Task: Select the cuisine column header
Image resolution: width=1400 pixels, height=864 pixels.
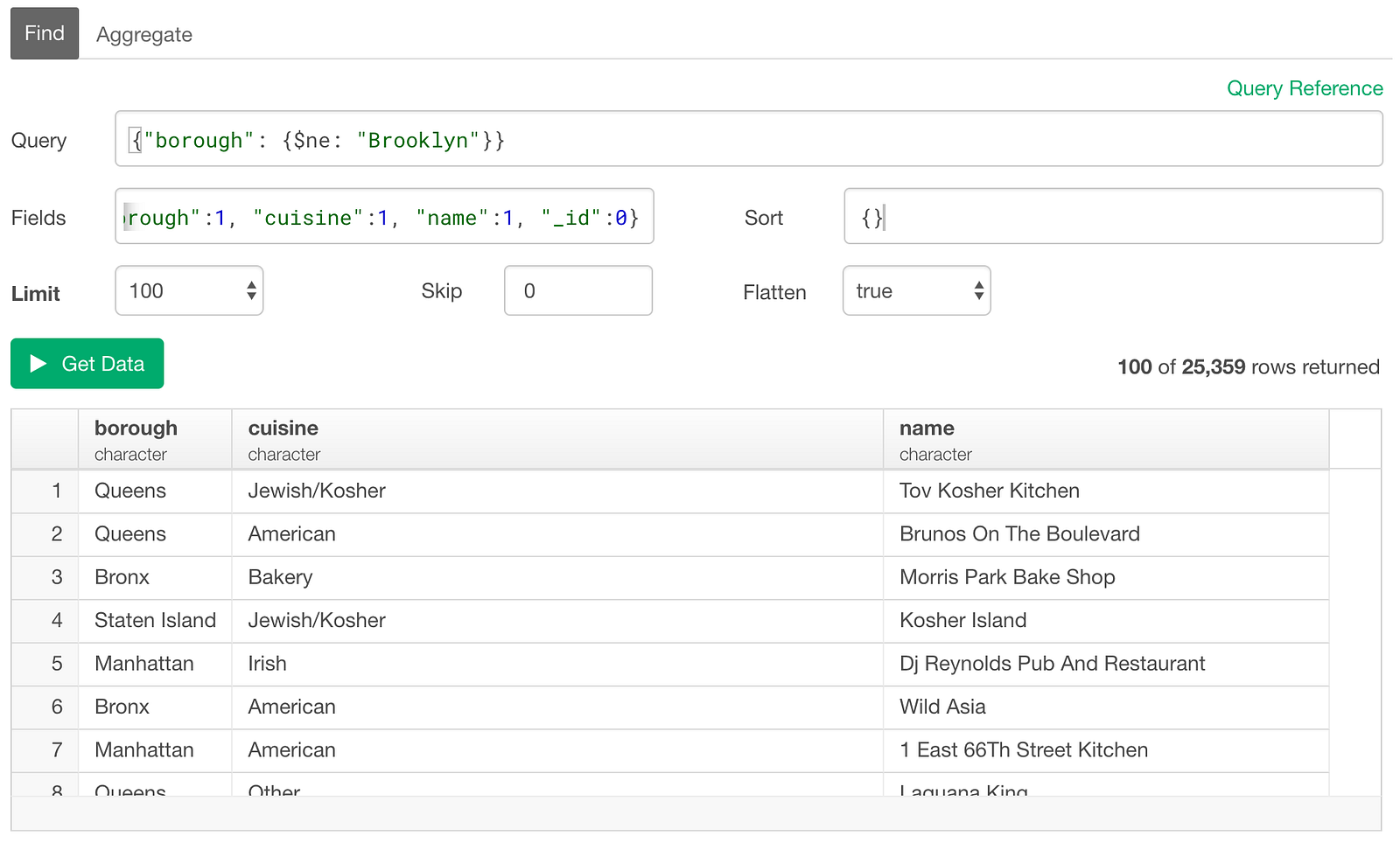Action: (556, 440)
